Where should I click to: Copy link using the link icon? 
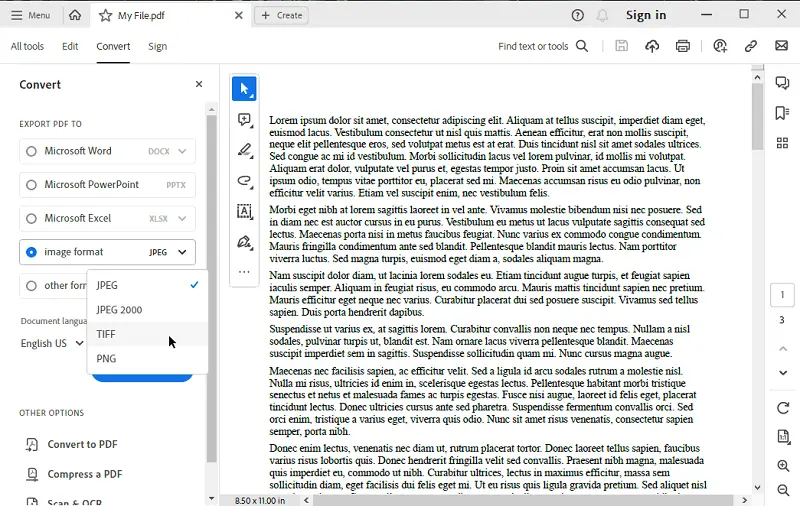(x=751, y=46)
